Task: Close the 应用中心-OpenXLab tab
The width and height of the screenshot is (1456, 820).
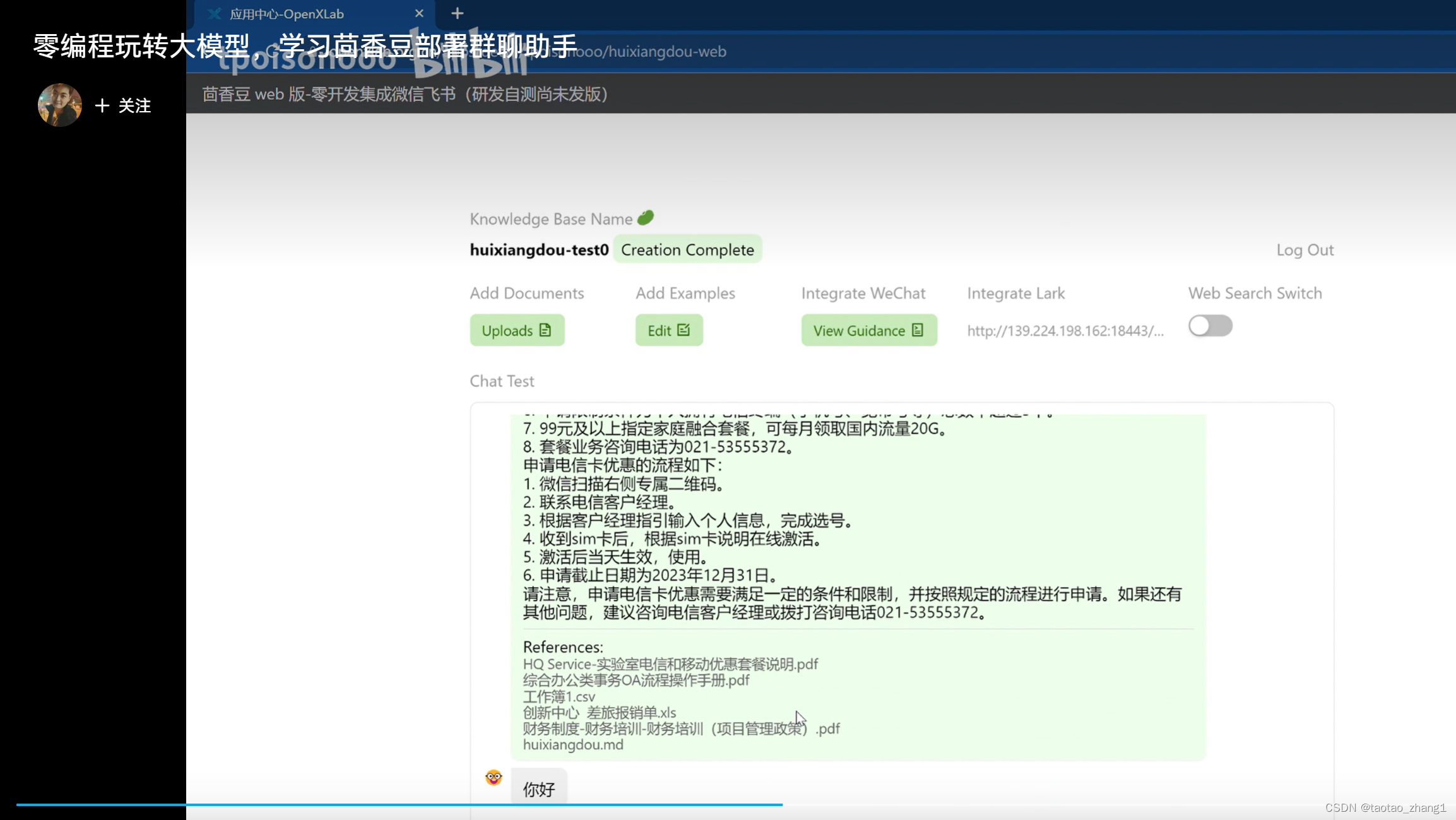Action: (x=419, y=13)
